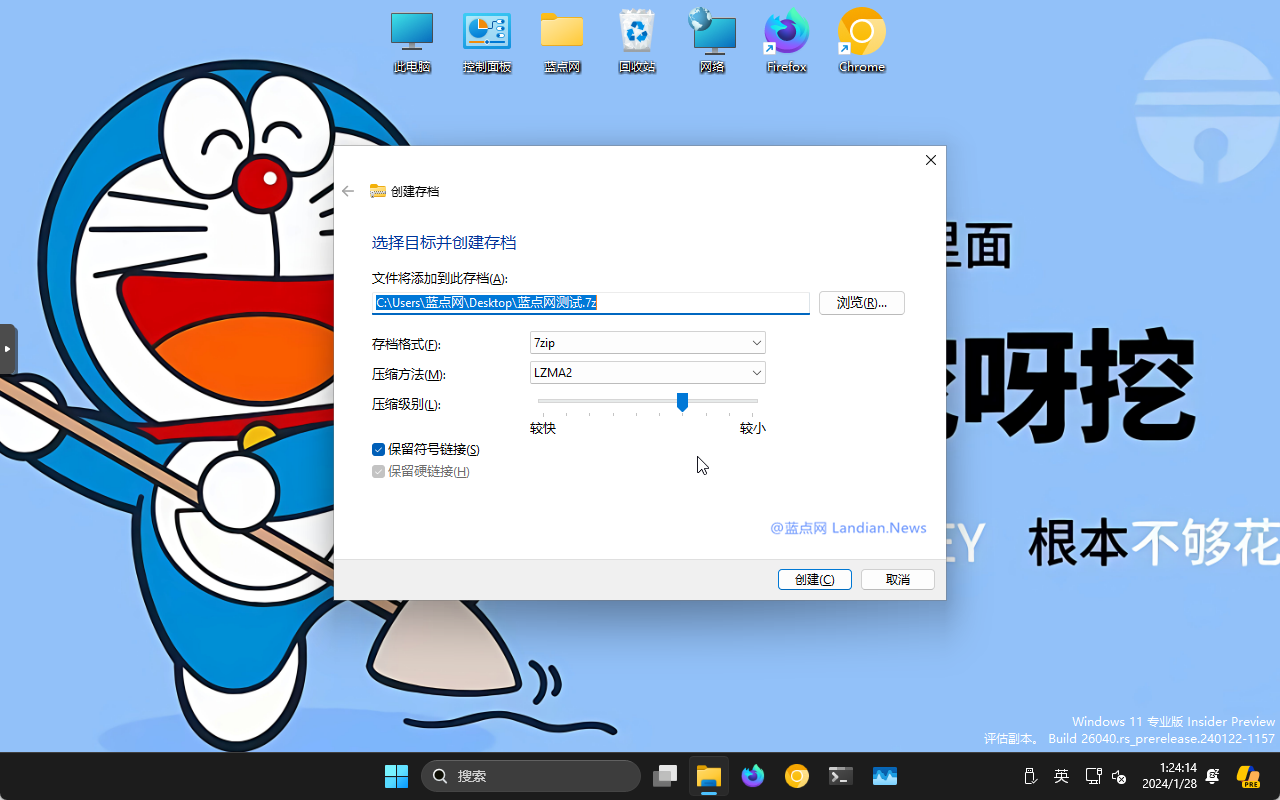This screenshot has height=800, width=1280.
Task: Click the 较快 slider label
Action: [x=543, y=428]
